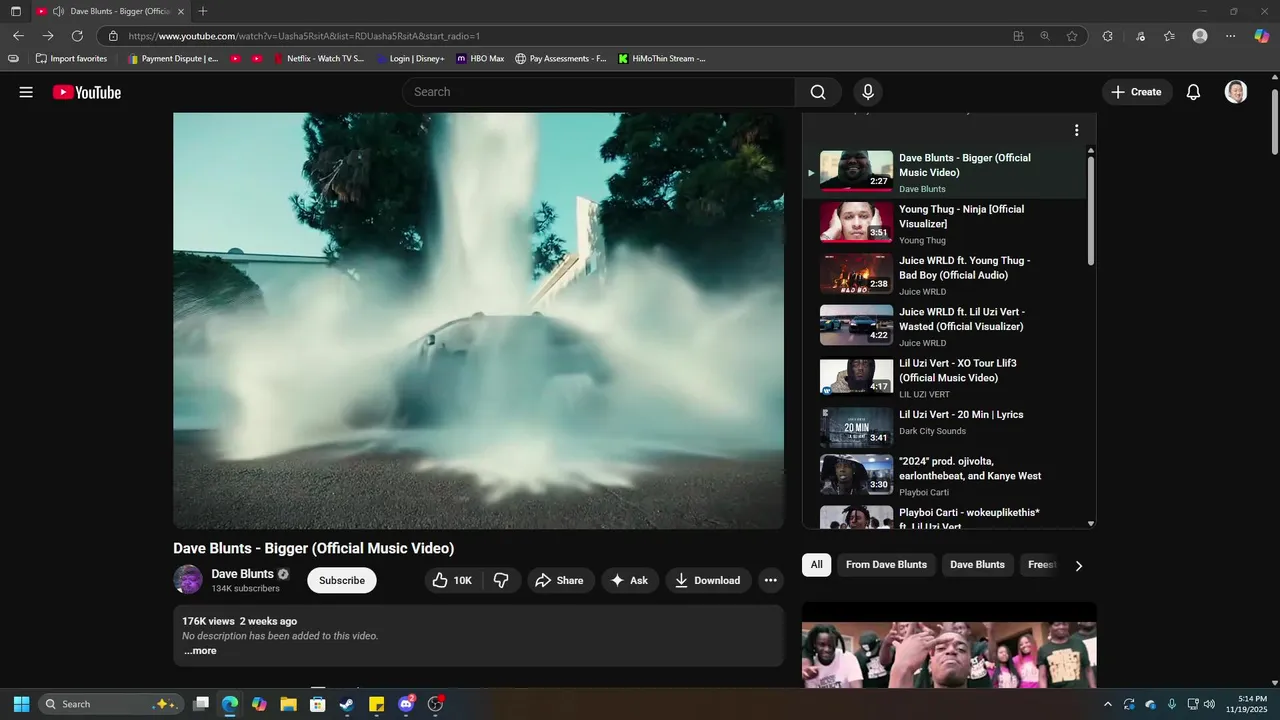1280x720 pixels.
Task: Click the playlist panel scrollbar
Action: 1090,210
